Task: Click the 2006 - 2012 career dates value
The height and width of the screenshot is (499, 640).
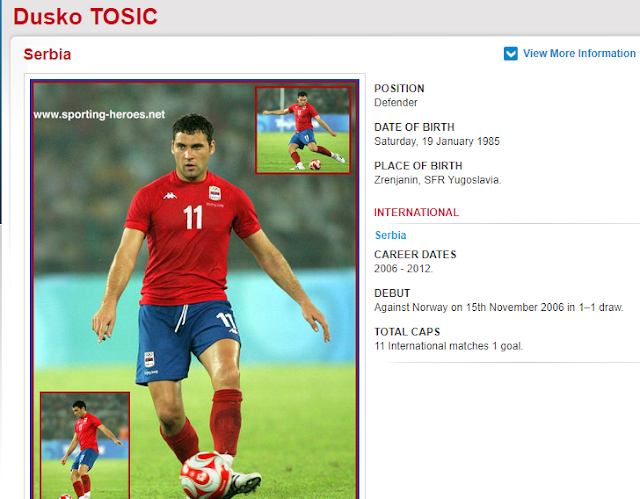Action: click(403, 268)
